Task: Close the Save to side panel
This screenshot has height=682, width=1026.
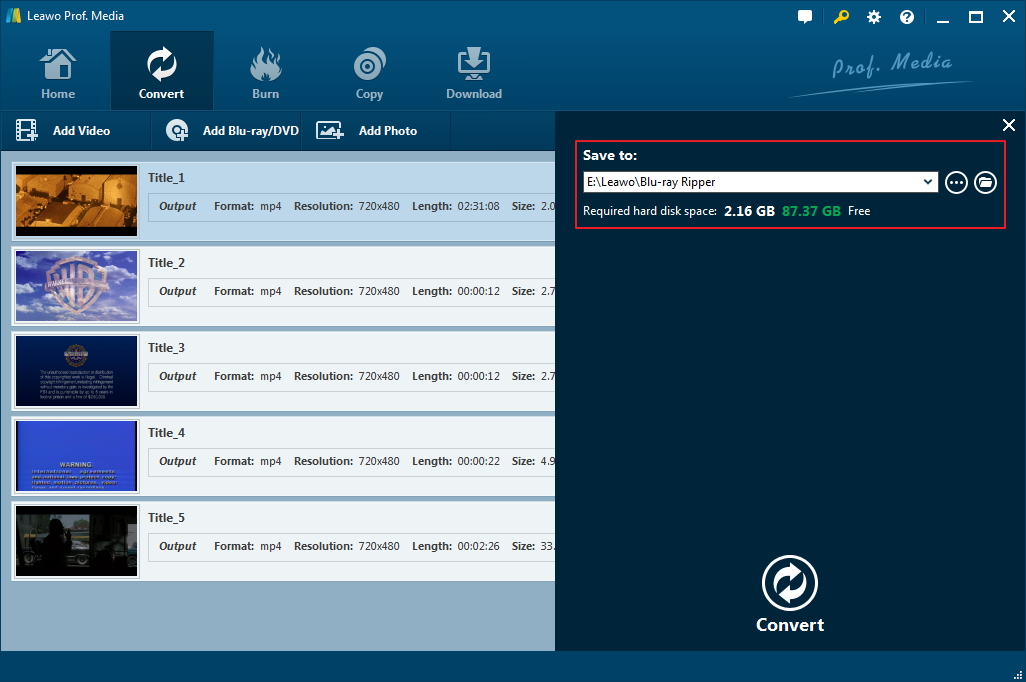Action: click(1009, 125)
